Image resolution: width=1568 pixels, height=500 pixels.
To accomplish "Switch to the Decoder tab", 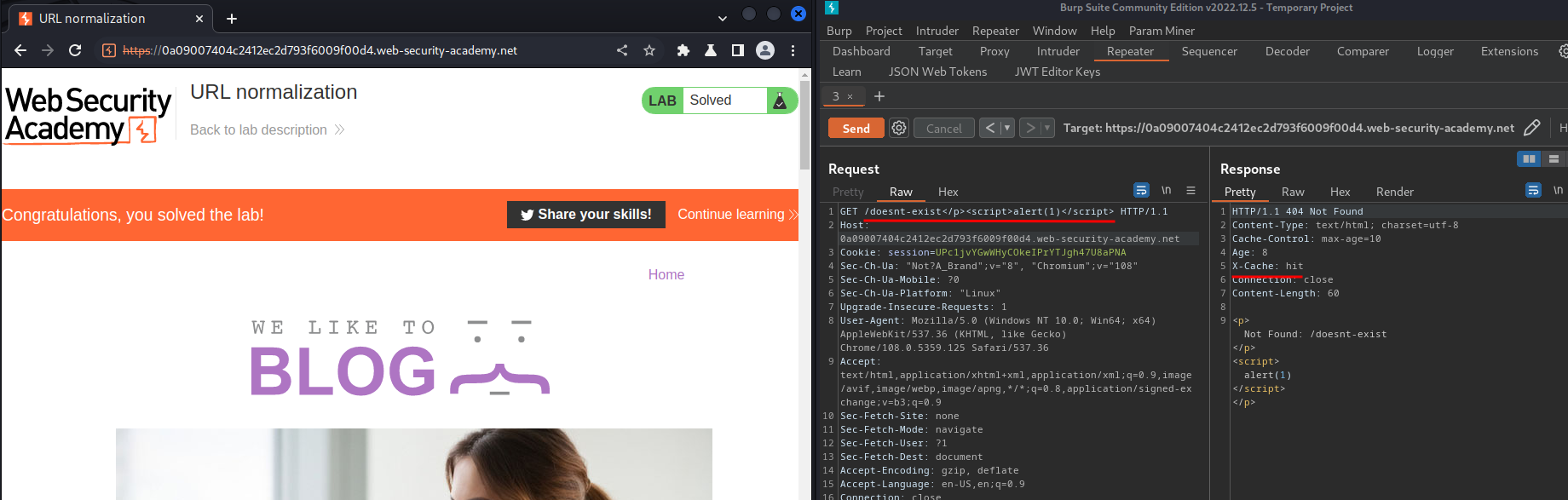I will (1287, 51).
